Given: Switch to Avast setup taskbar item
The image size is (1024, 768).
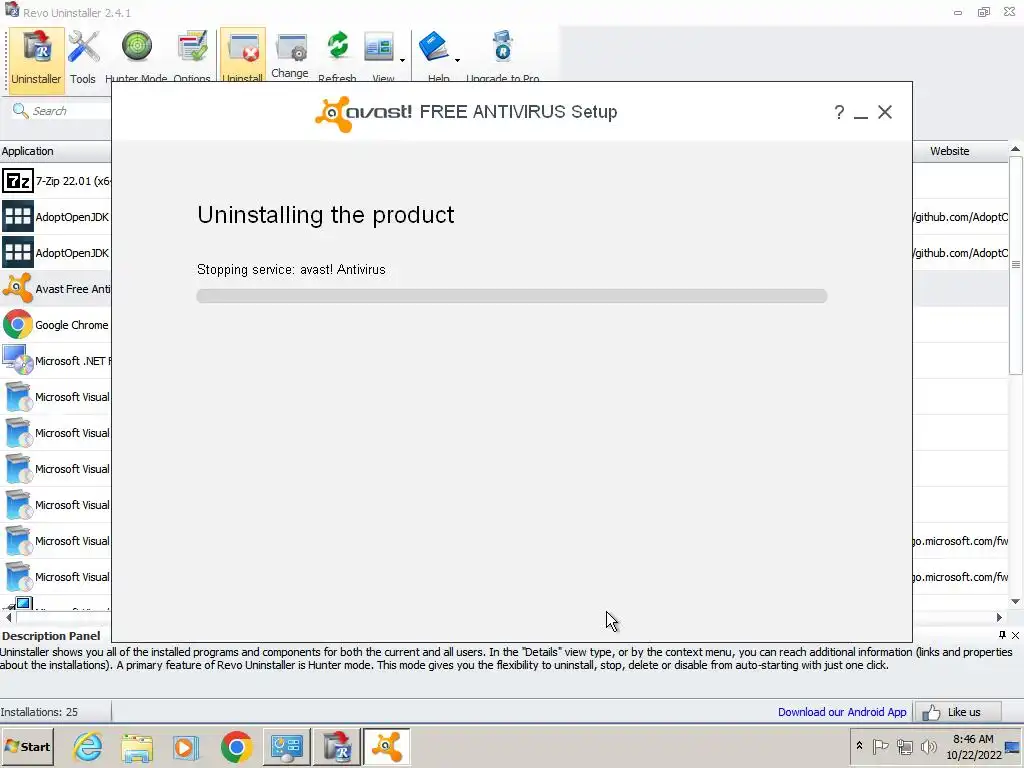Looking at the screenshot, I should click(387, 746).
